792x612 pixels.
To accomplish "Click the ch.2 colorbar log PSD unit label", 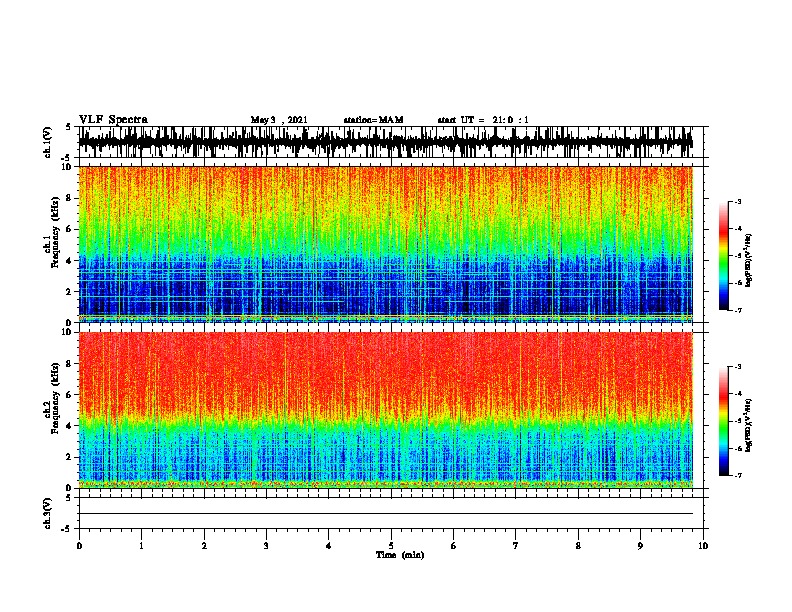I will pos(748,425).
